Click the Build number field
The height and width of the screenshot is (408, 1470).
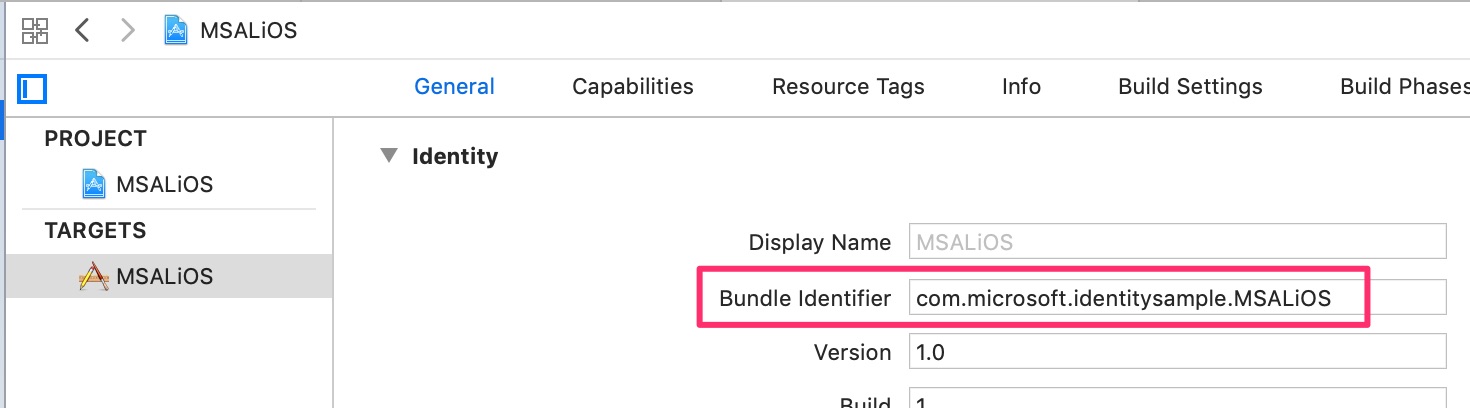(1177, 400)
